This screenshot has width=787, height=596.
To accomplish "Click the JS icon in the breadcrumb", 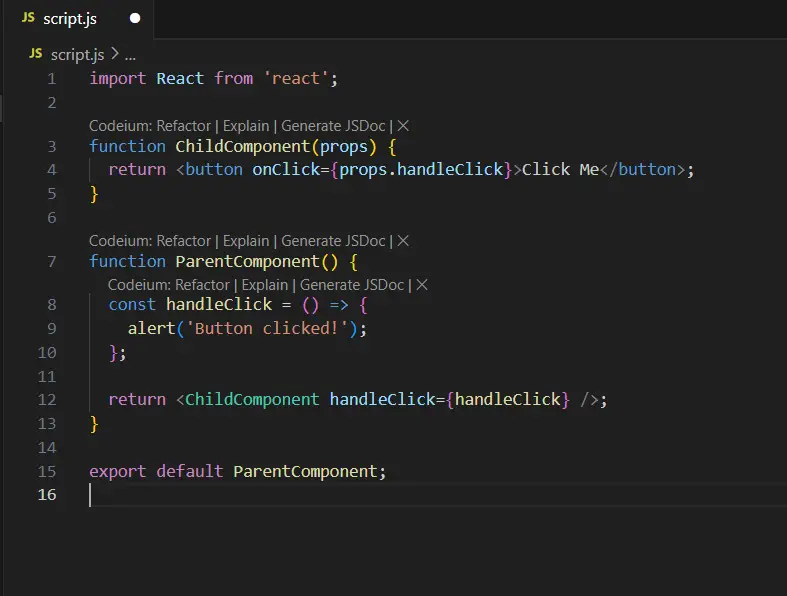I will tap(36, 53).
